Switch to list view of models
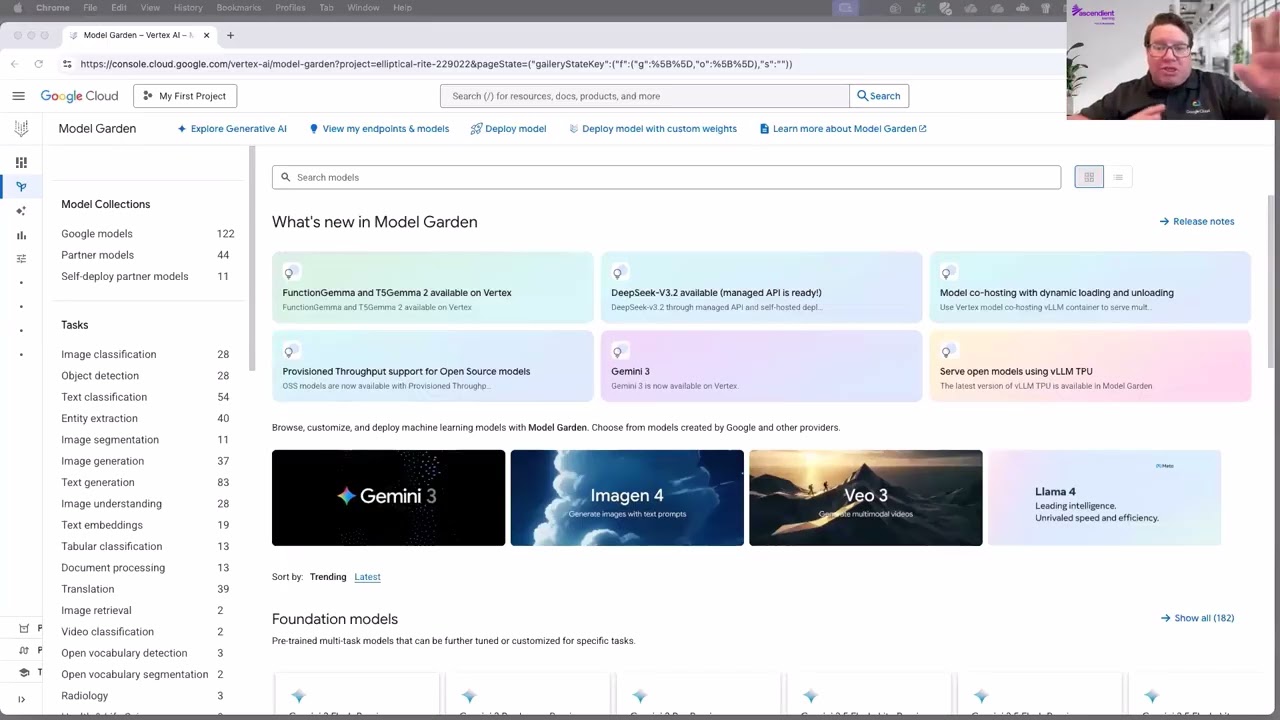This screenshot has width=1280, height=720. click(1118, 177)
